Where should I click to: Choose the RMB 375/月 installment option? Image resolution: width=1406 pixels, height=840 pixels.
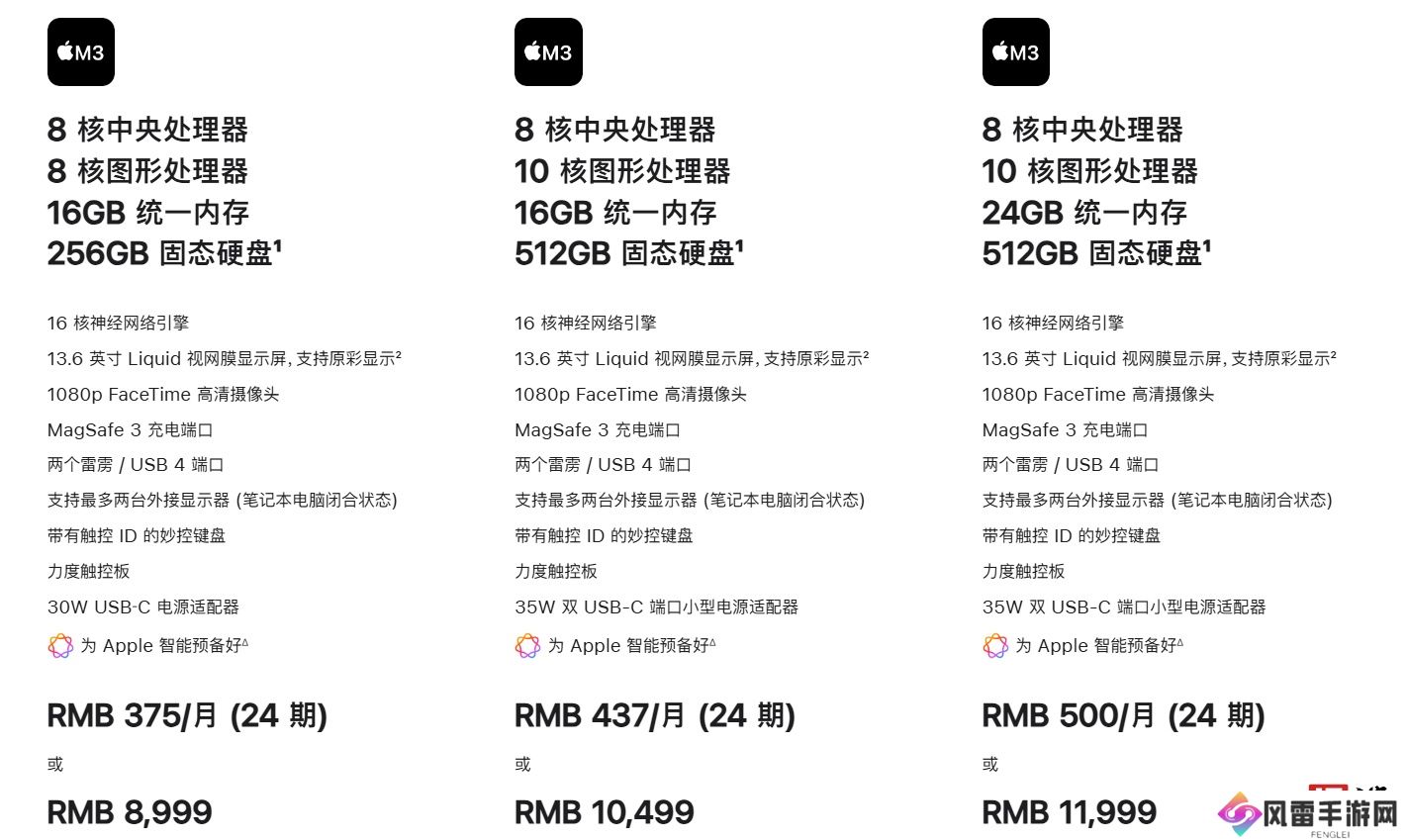pyautogui.click(x=187, y=715)
